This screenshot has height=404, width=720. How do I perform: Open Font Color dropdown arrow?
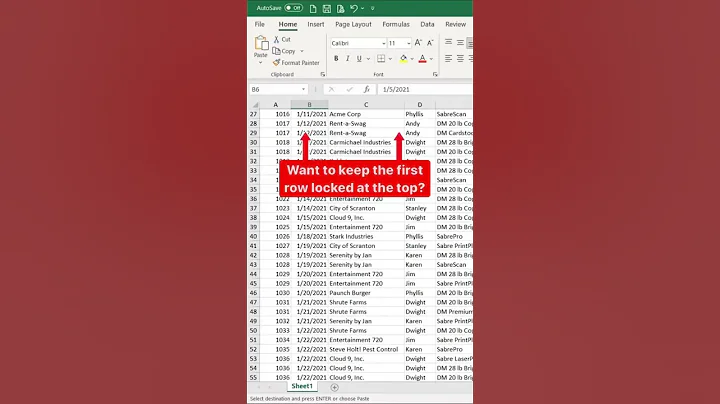pyautogui.click(x=431, y=59)
